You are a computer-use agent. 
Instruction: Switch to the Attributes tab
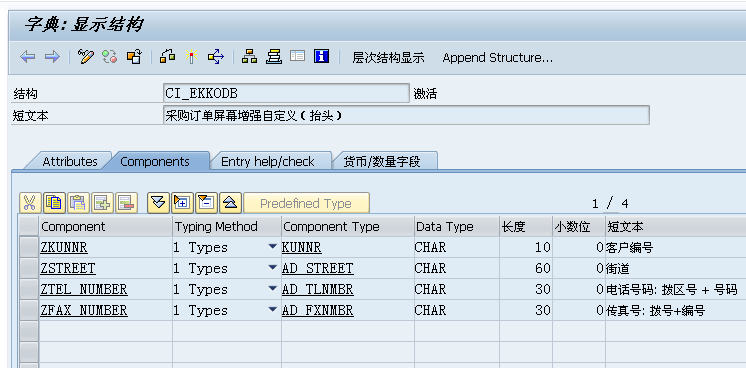pos(69,161)
